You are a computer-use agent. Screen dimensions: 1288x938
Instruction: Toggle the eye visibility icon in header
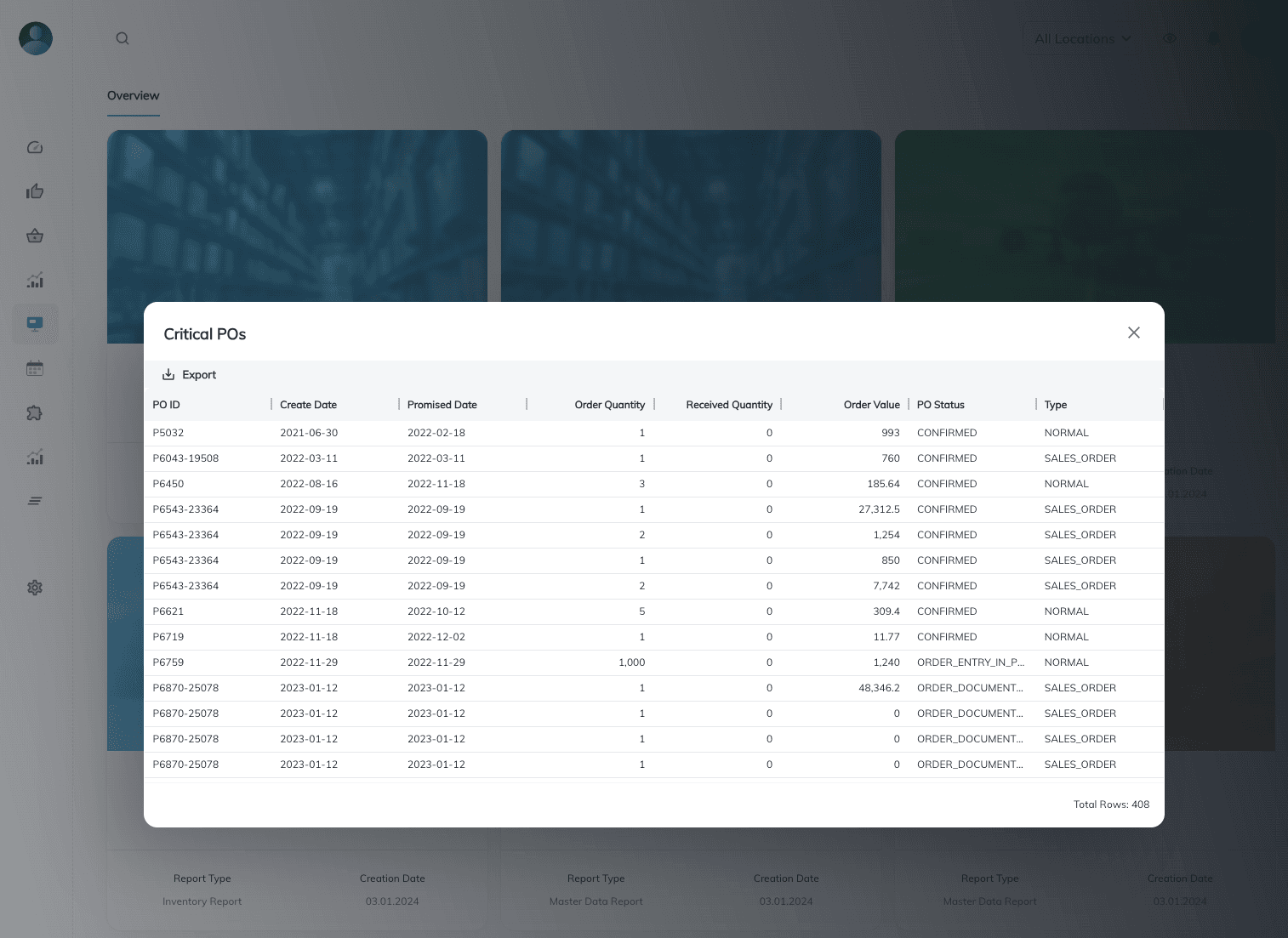click(x=1170, y=39)
